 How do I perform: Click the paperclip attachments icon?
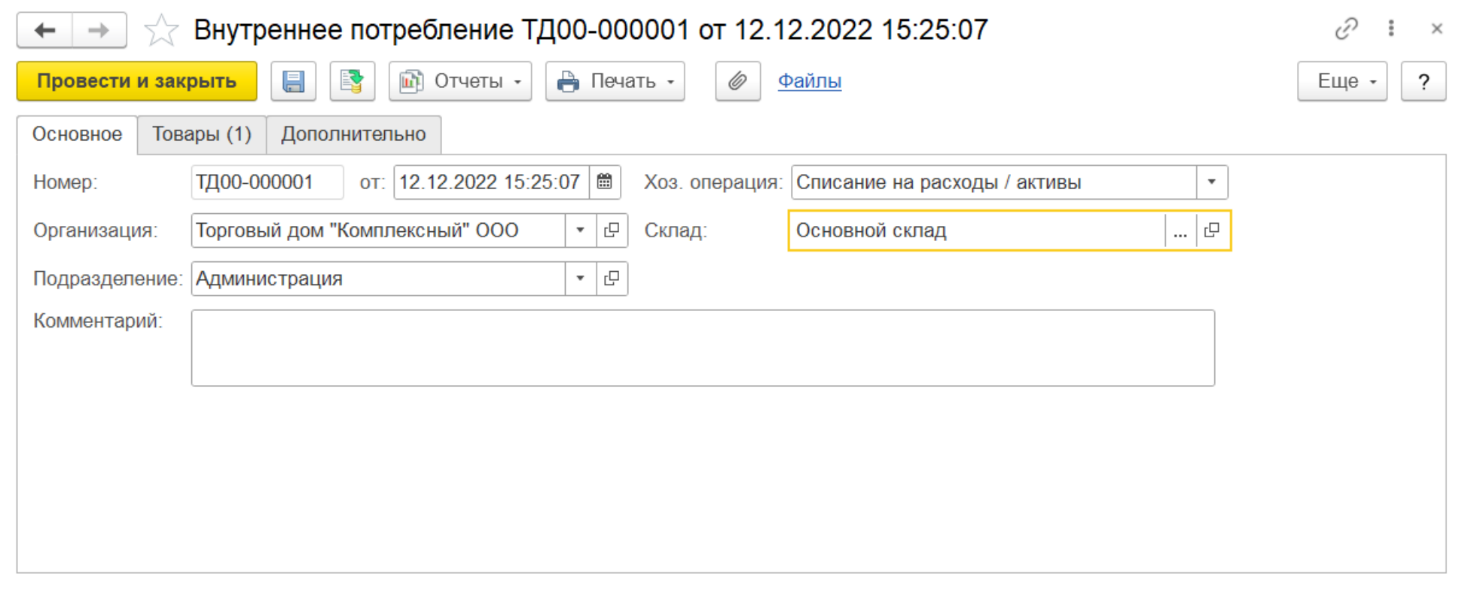(737, 82)
